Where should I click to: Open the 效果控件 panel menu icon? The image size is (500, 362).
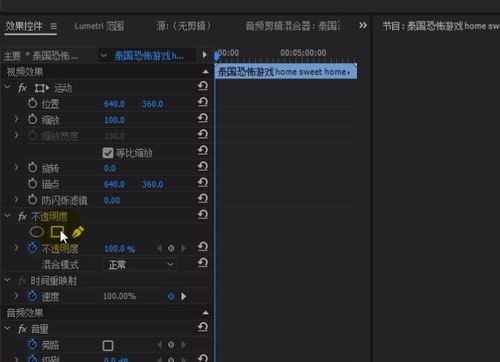(x=53, y=26)
